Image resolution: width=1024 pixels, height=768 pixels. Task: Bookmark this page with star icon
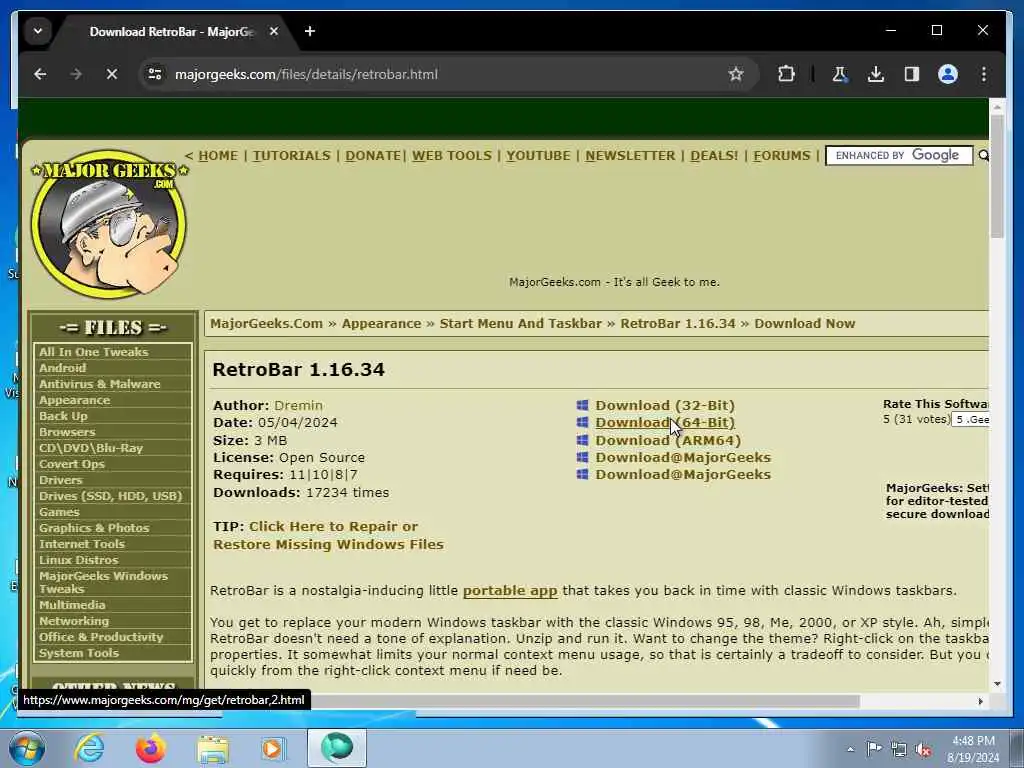click(736, 74)
